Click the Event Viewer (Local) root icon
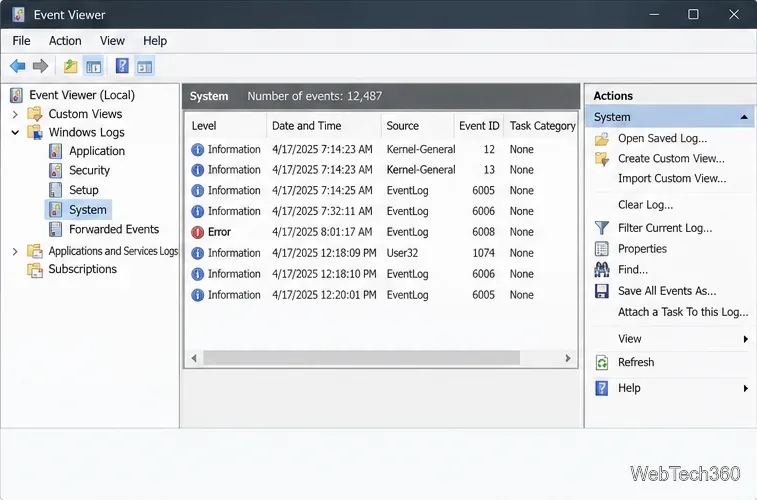Viewport: 757px width, 500px height. pos(16,95)
